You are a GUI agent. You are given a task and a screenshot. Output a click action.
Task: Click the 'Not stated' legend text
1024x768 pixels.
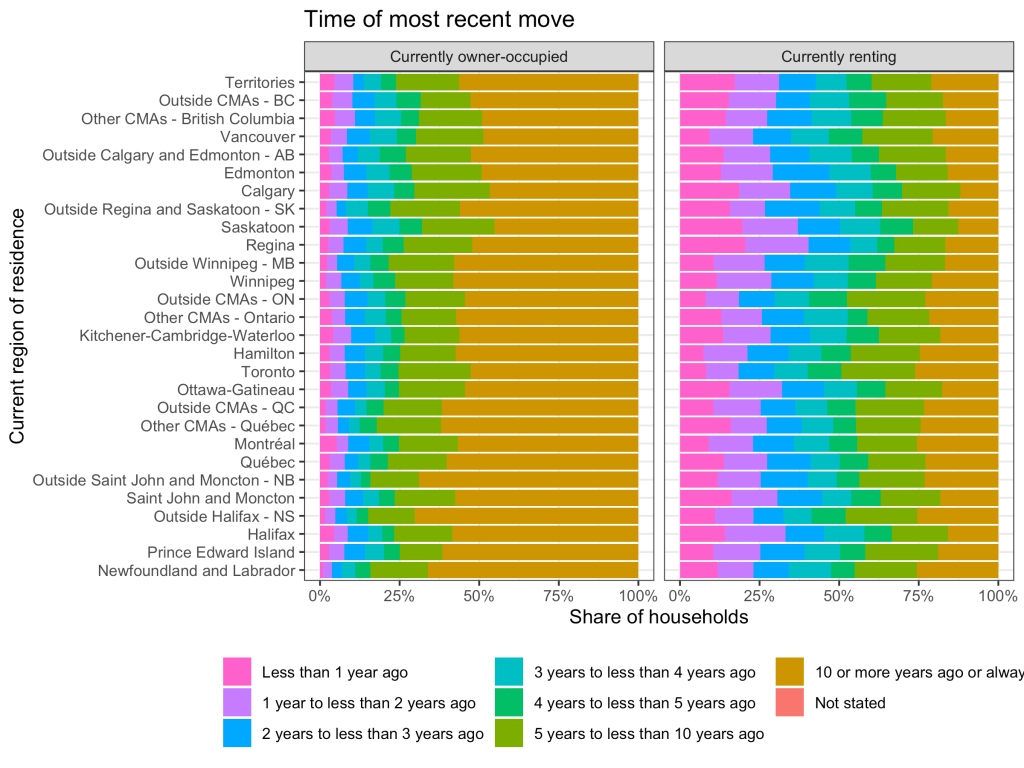click(850, 703)
